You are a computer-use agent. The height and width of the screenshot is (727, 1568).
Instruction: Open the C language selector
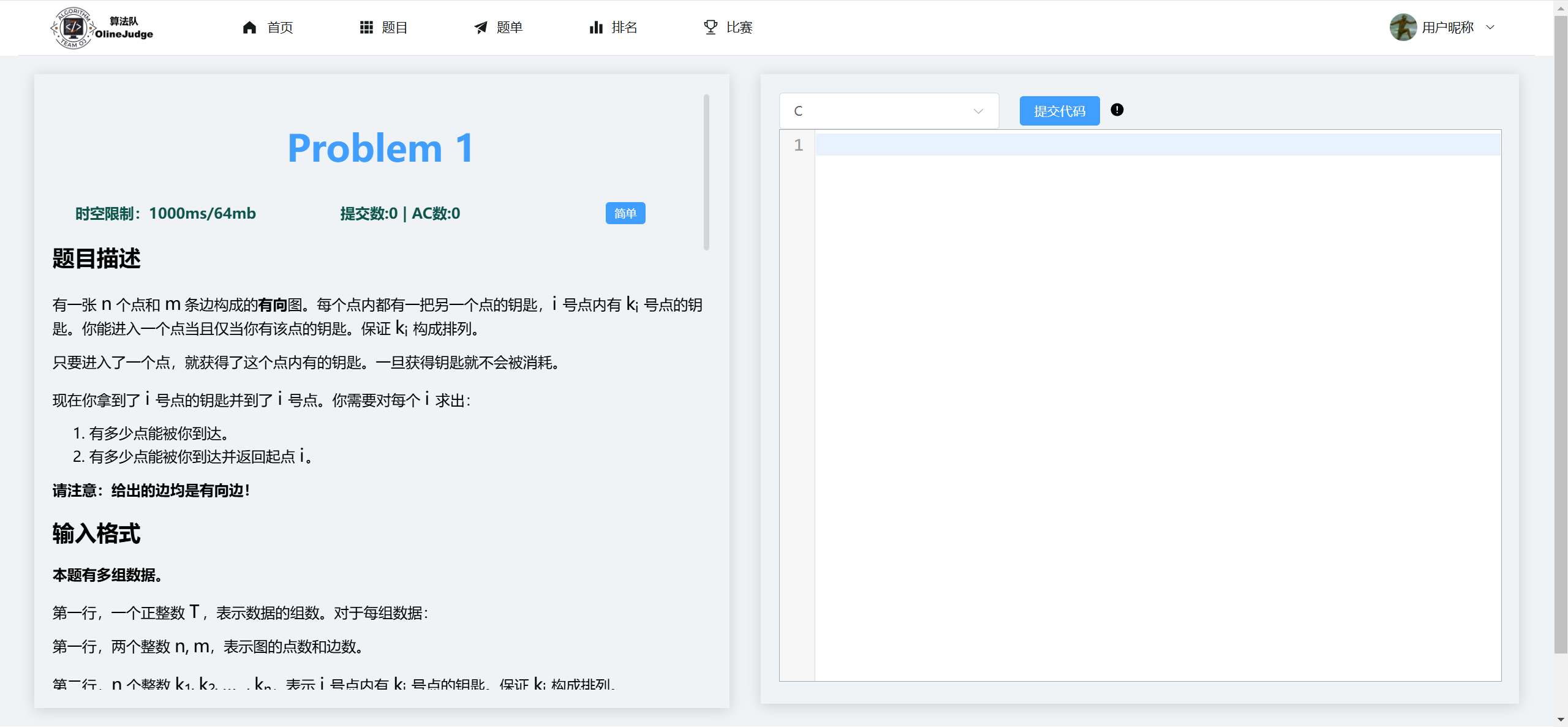point(889,111)
